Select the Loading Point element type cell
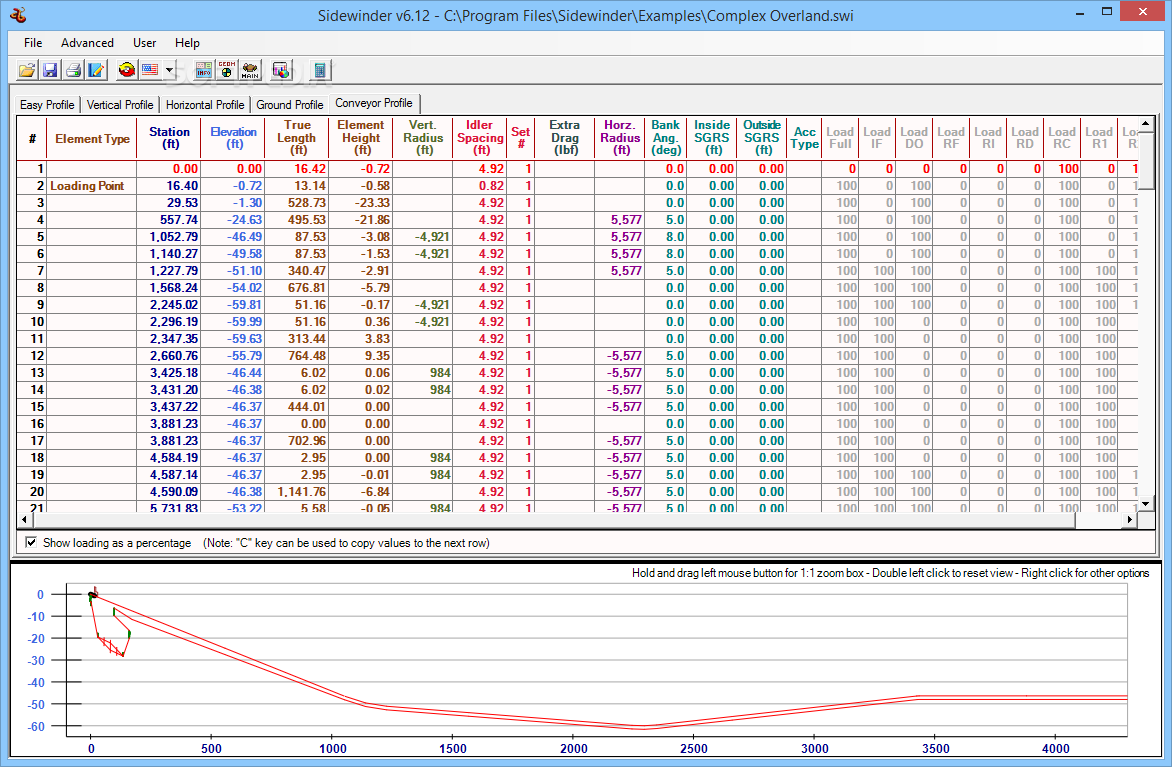The height and width of the screenshot is (767, 1172). [x=92, y=185]
